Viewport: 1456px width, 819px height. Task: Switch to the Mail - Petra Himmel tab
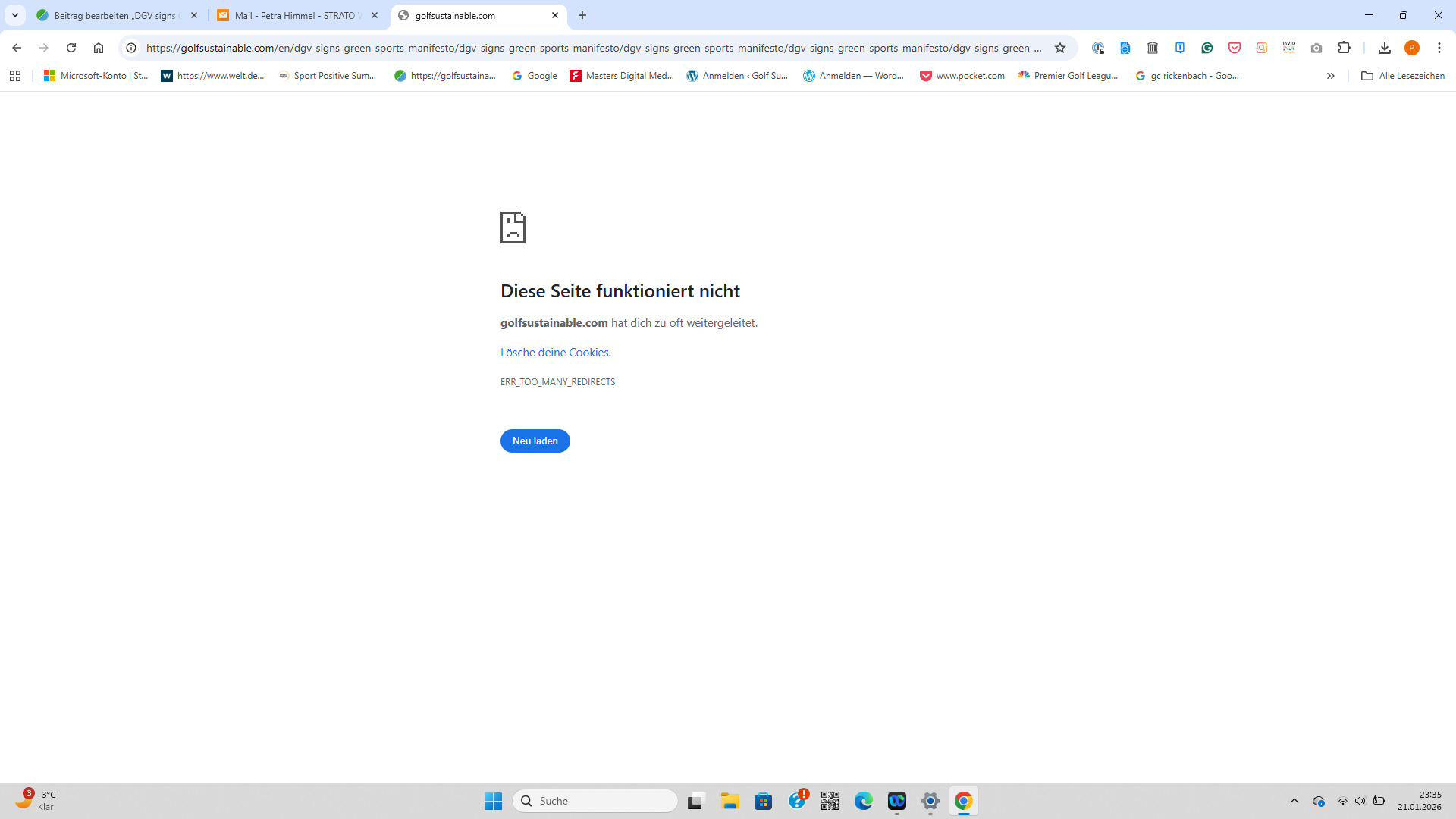pyautogui.click(x=296, y=15)
